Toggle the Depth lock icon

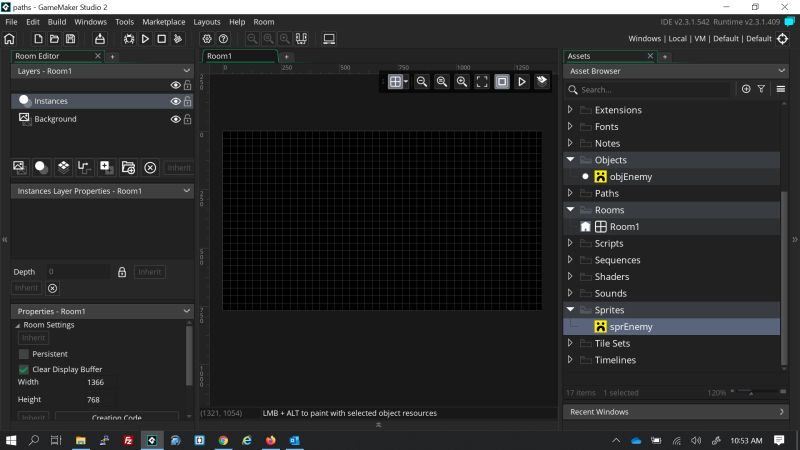[x=122, y=272]
